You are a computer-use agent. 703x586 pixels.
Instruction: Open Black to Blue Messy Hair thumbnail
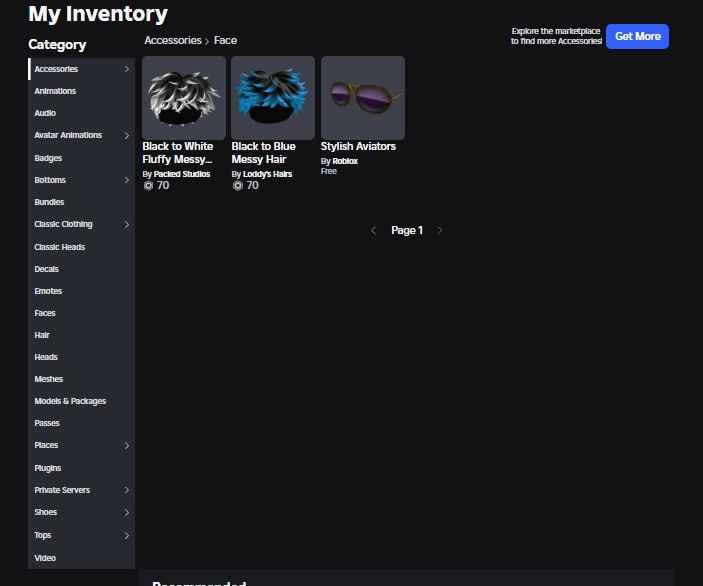click(272, 97)
